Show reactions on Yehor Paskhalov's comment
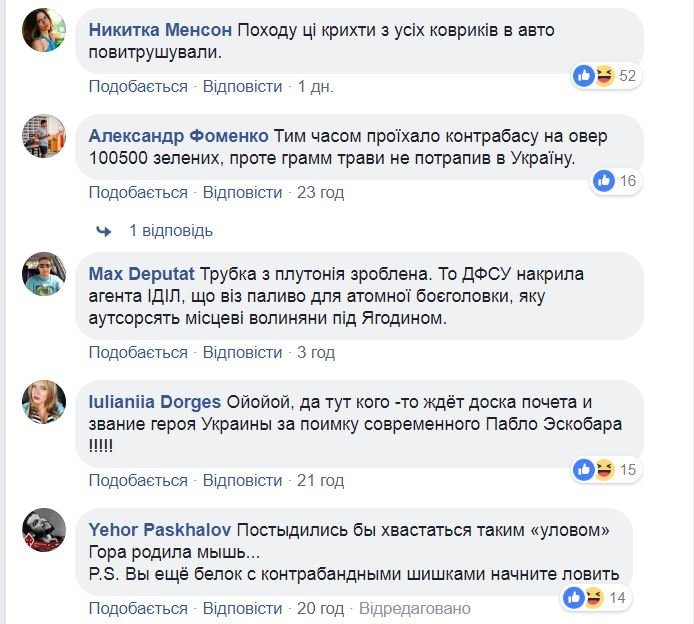The height and width of the screenshot is (624, 694). pos(598,598)
